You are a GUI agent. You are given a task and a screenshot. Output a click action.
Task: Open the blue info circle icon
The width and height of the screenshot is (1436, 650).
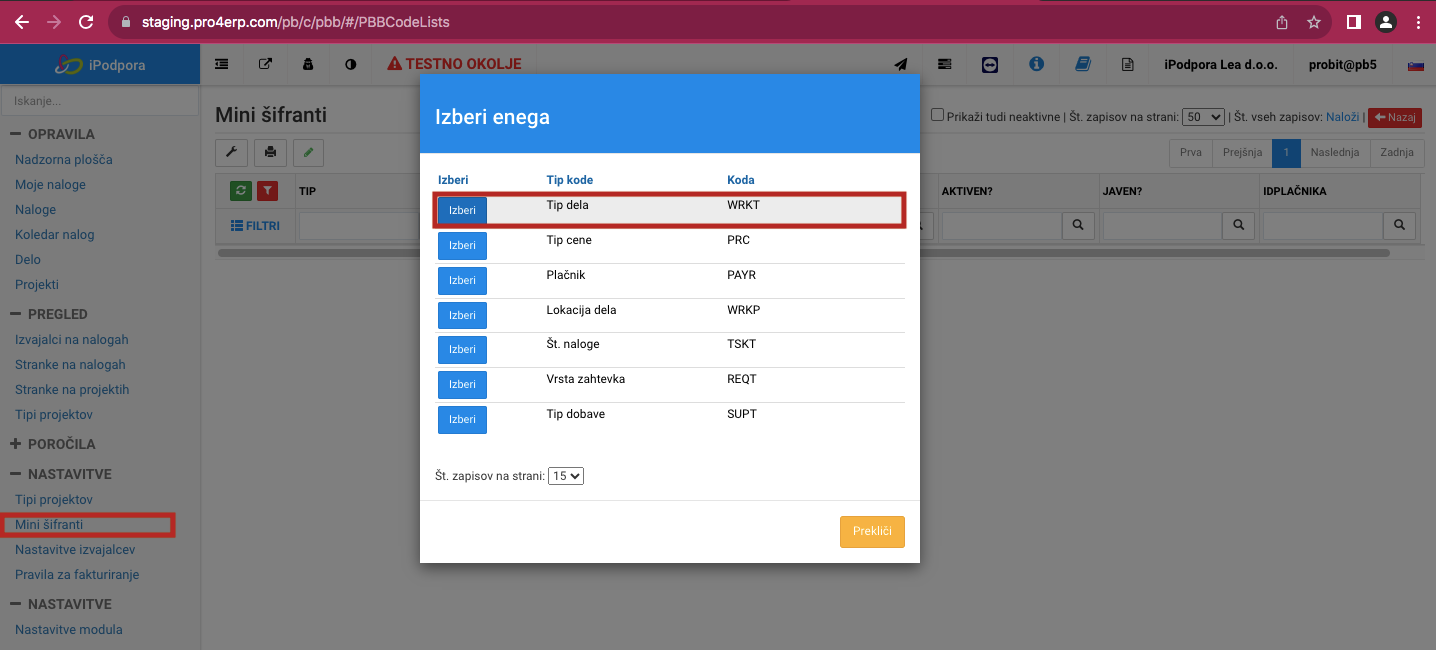click(1036, 64)
